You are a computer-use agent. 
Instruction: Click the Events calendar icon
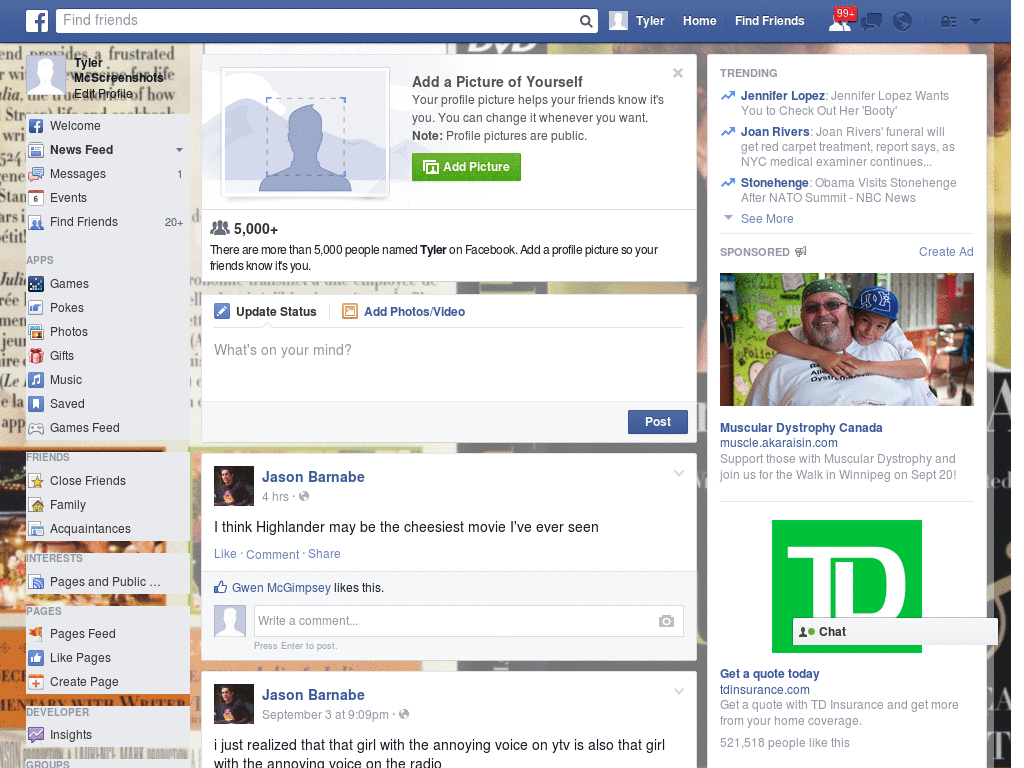click(37, 198)
